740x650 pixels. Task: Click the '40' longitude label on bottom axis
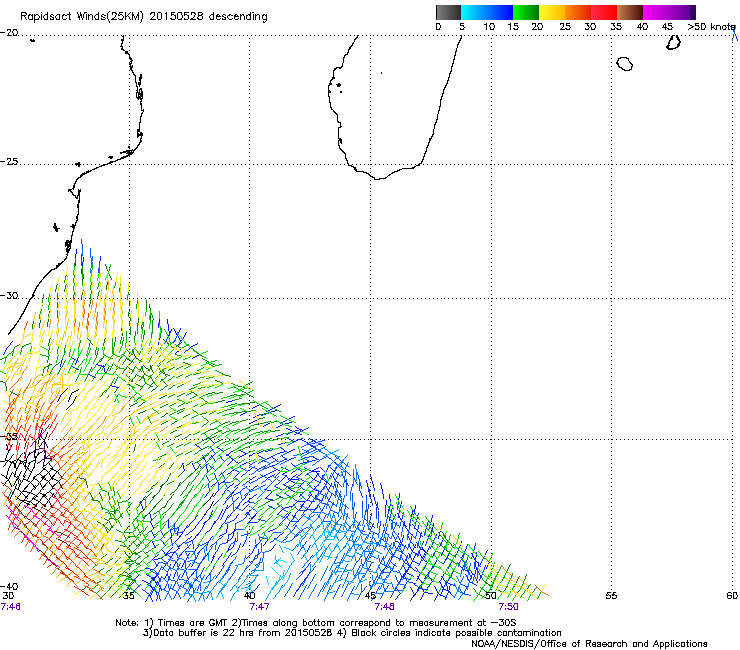(249, 596)
